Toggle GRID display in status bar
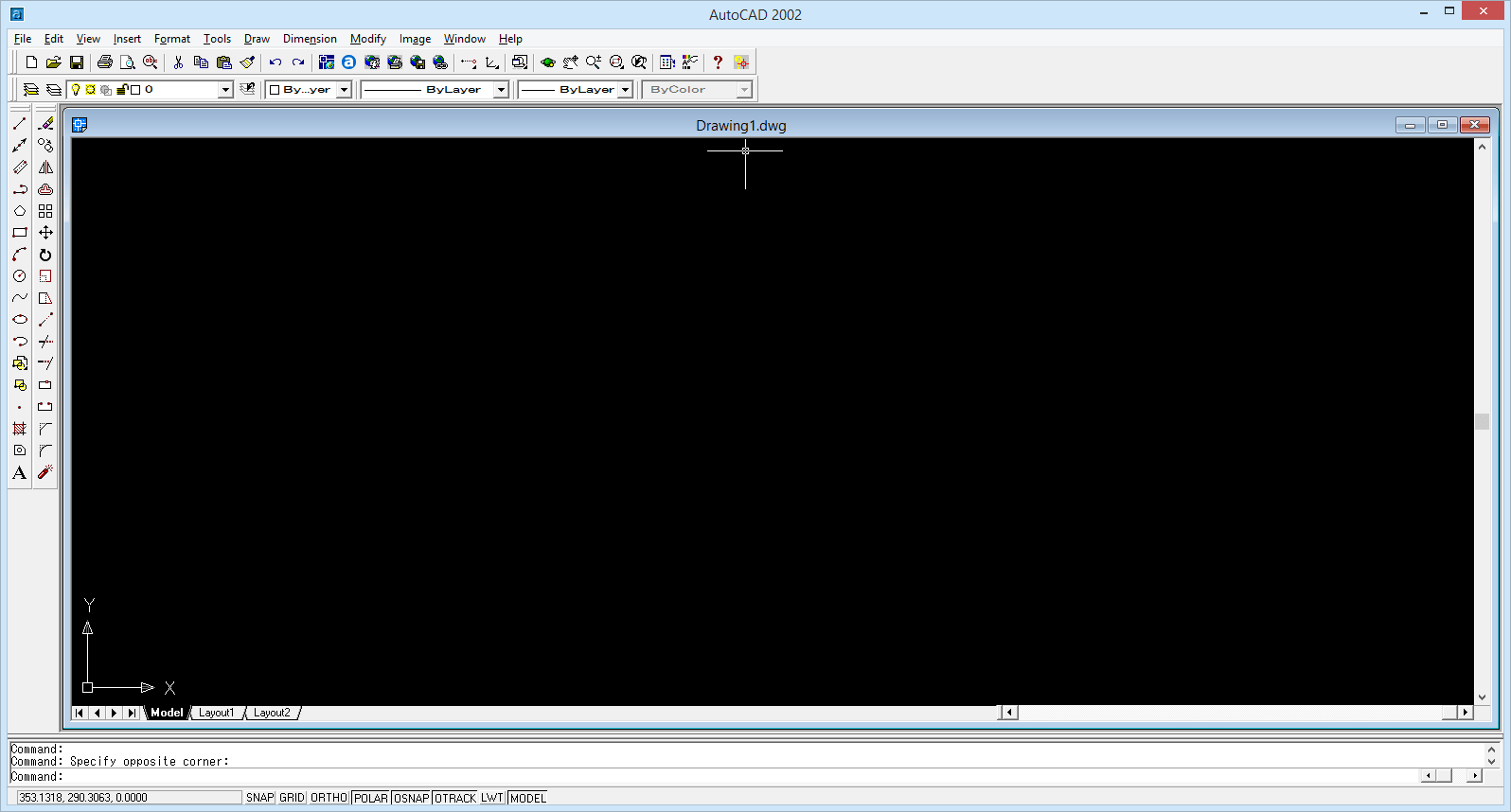This screenshot has width=1511, height=812. pos(292,798)
